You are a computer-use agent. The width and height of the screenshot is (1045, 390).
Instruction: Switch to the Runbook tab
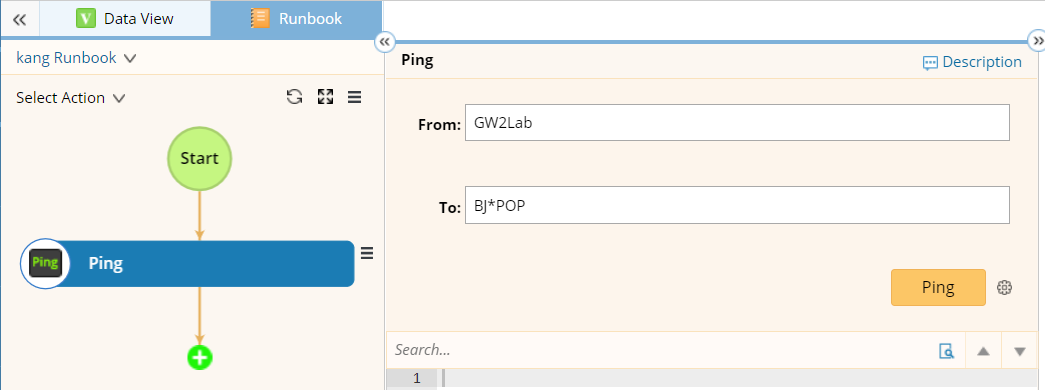coord(297,19)
